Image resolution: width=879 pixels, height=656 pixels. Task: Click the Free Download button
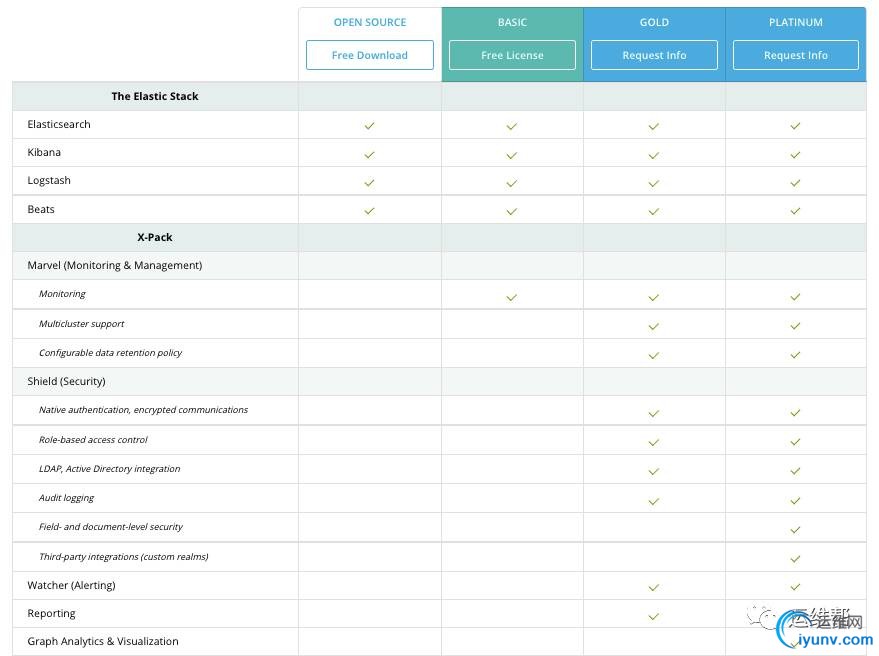[369, 55]
